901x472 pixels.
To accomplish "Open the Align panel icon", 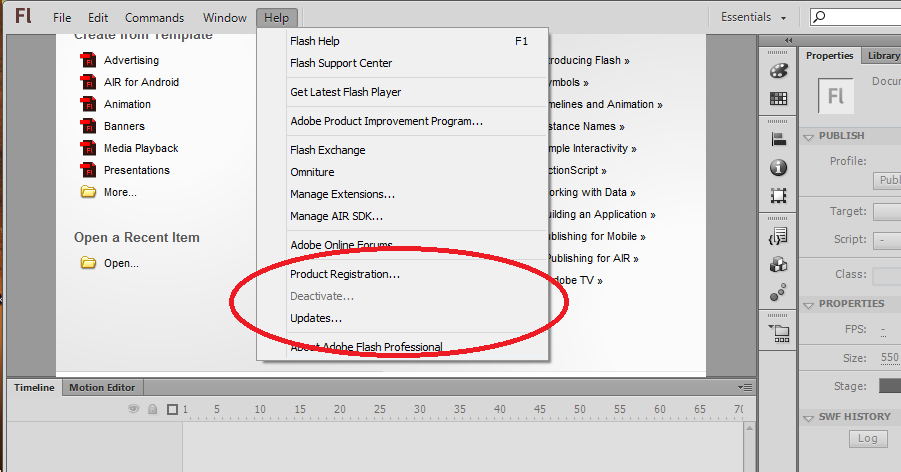I will point(779,139).
